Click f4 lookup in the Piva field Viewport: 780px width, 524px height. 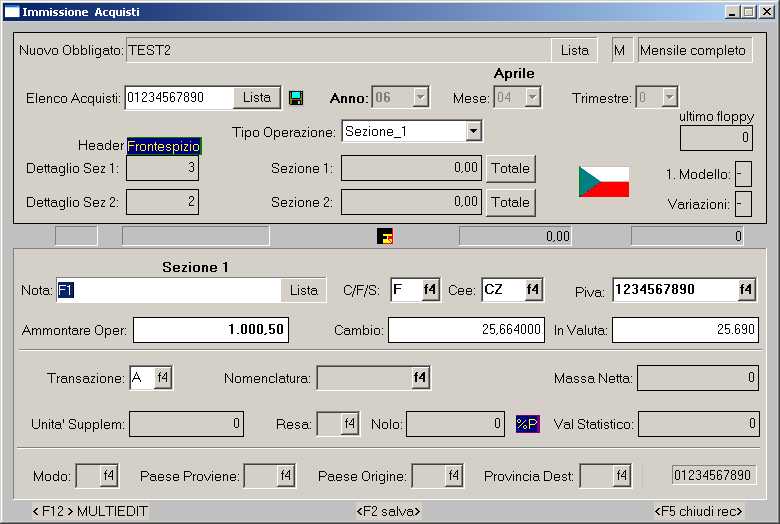[746, 290]
